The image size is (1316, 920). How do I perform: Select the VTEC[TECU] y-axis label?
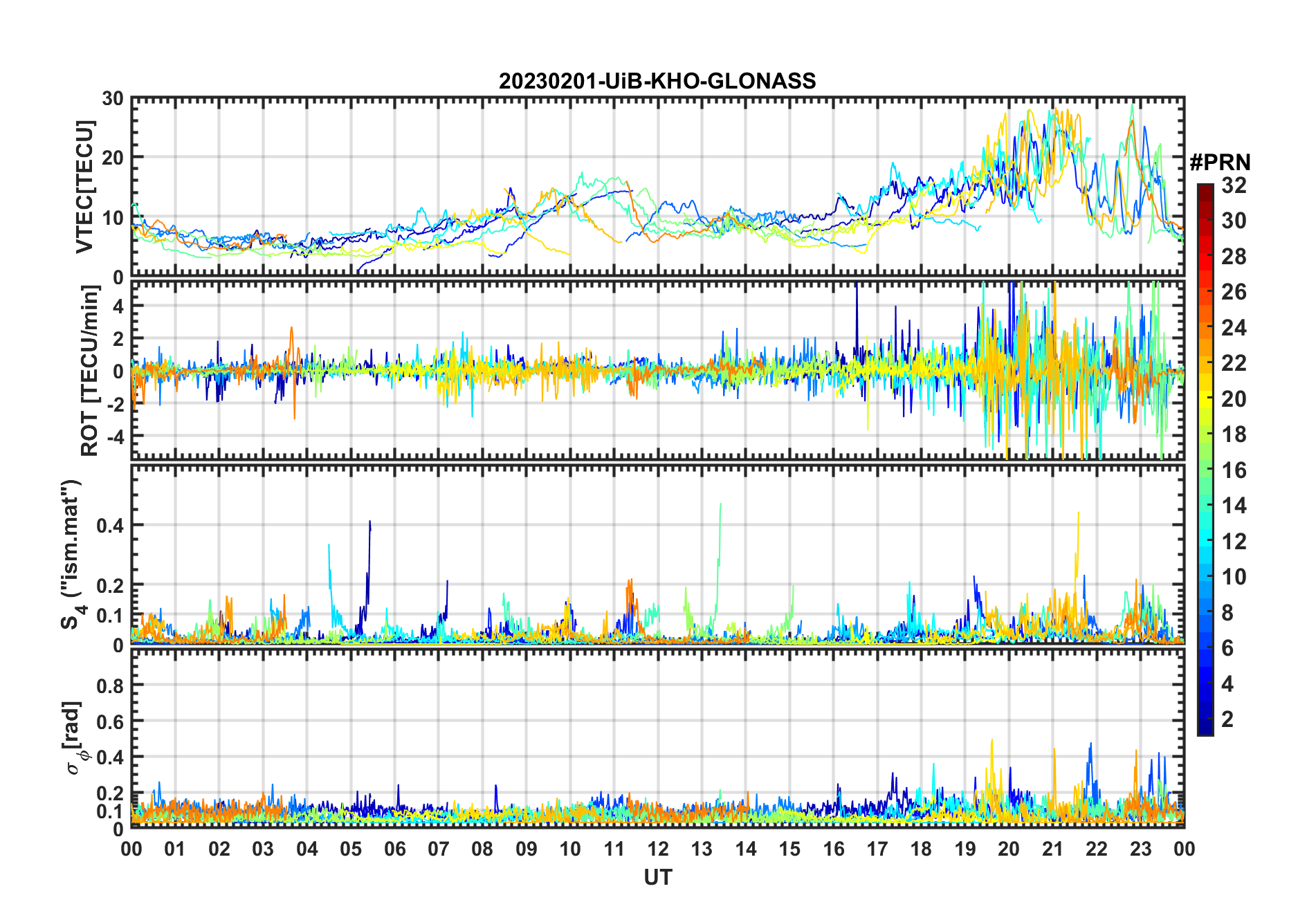(x=84, y=187)
